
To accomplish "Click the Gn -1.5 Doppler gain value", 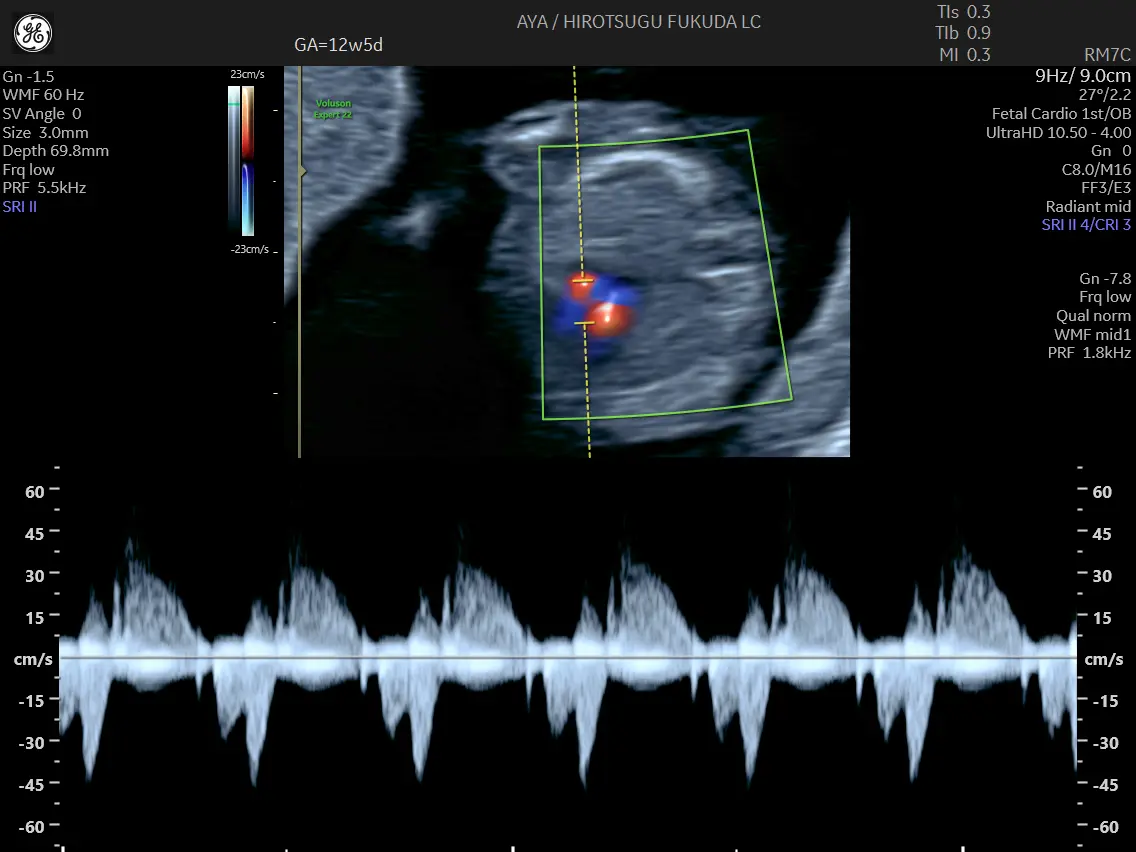I will (x=28, y=77).
